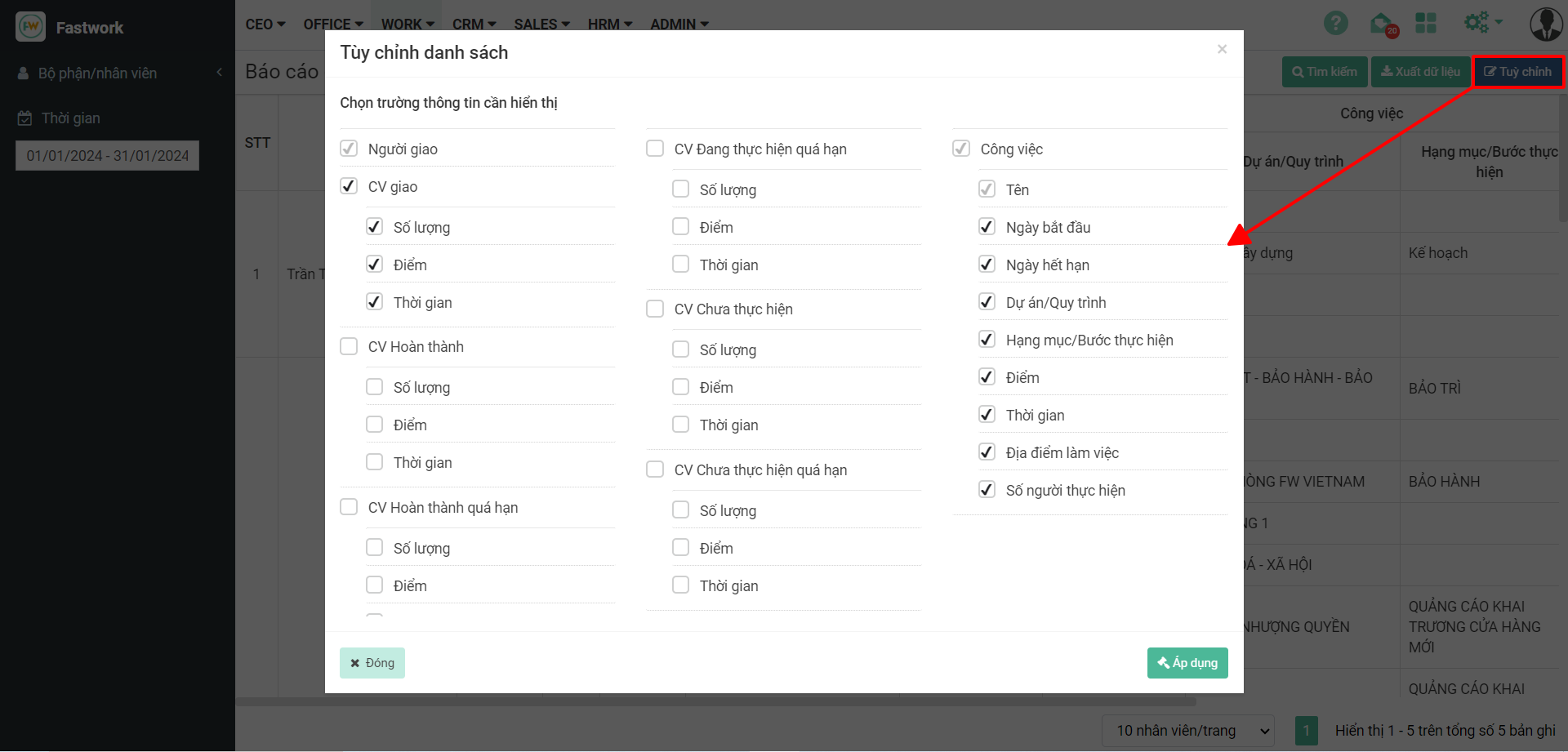Open notifications icon with red badge
The image size is (1568, 752).
point(1382,24)
